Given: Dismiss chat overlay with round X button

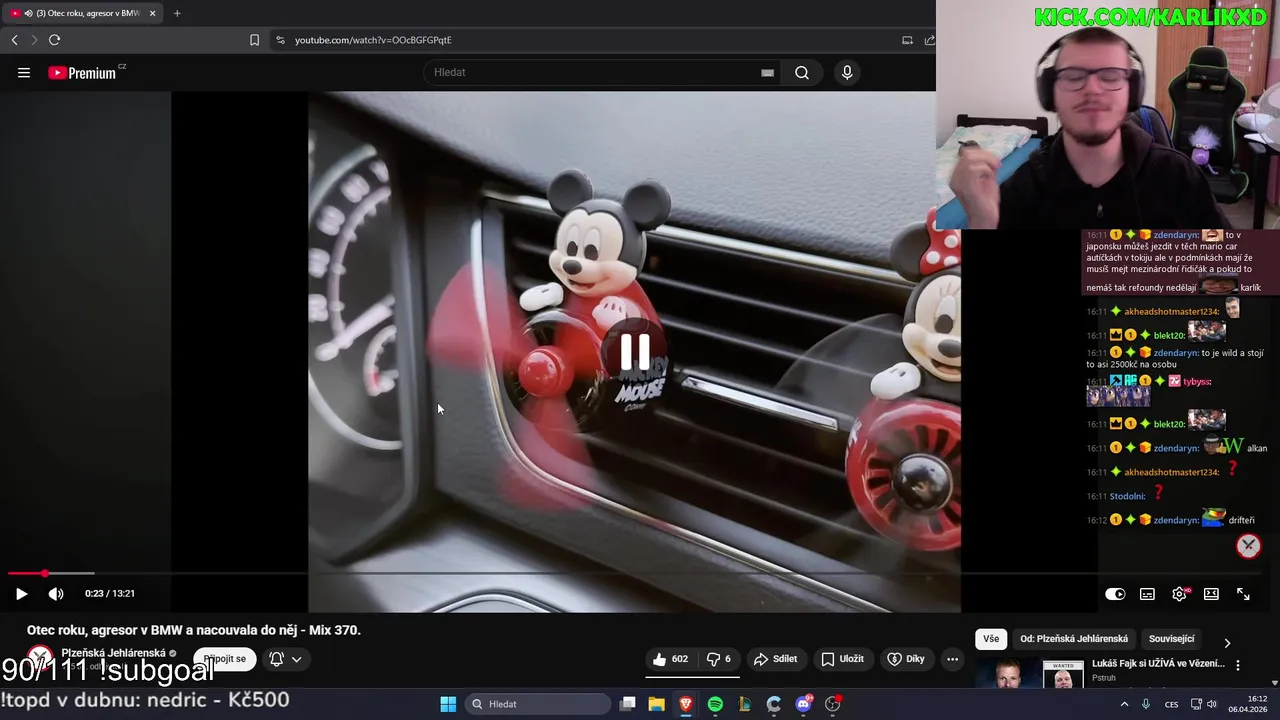Looking at the screenshot, I should point(1248,545).
